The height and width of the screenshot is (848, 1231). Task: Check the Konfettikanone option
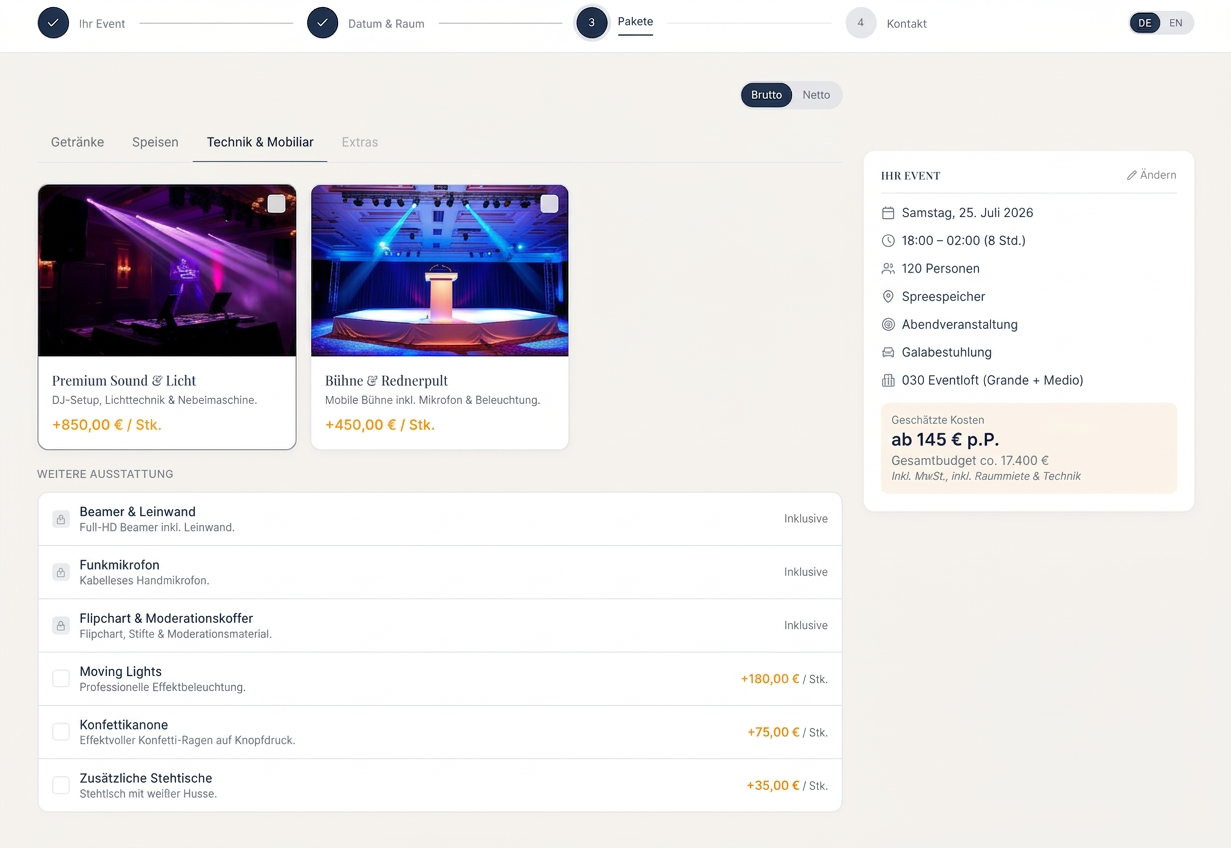pos(60,731)
